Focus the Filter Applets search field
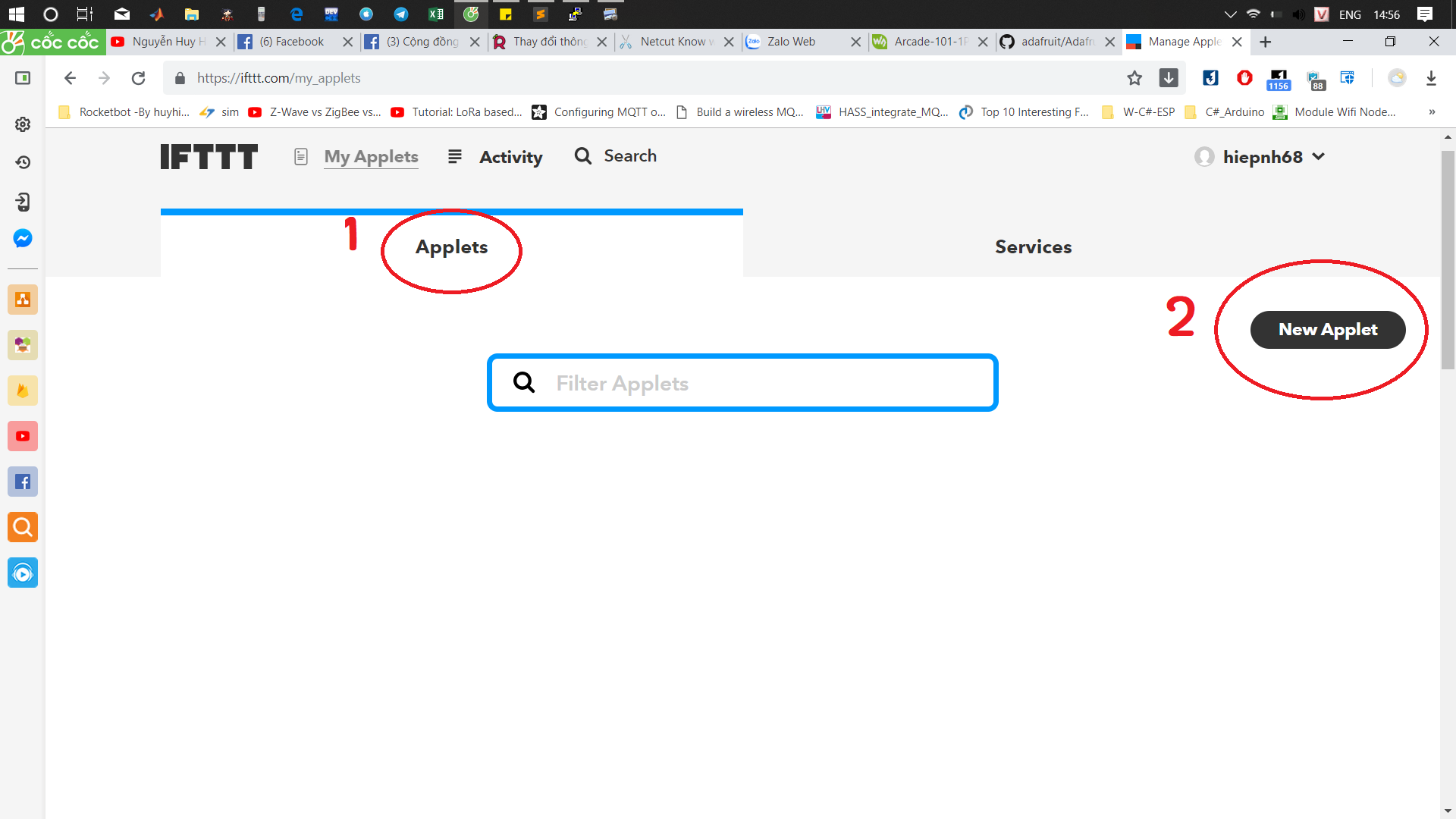Image resolution: width=1456 pixels, height=819 pixels. coord(742,383)
